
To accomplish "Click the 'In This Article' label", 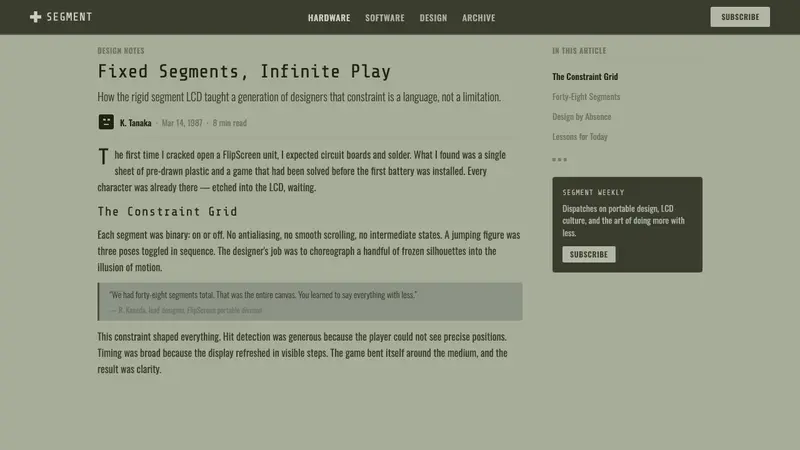I will point(579,51).
